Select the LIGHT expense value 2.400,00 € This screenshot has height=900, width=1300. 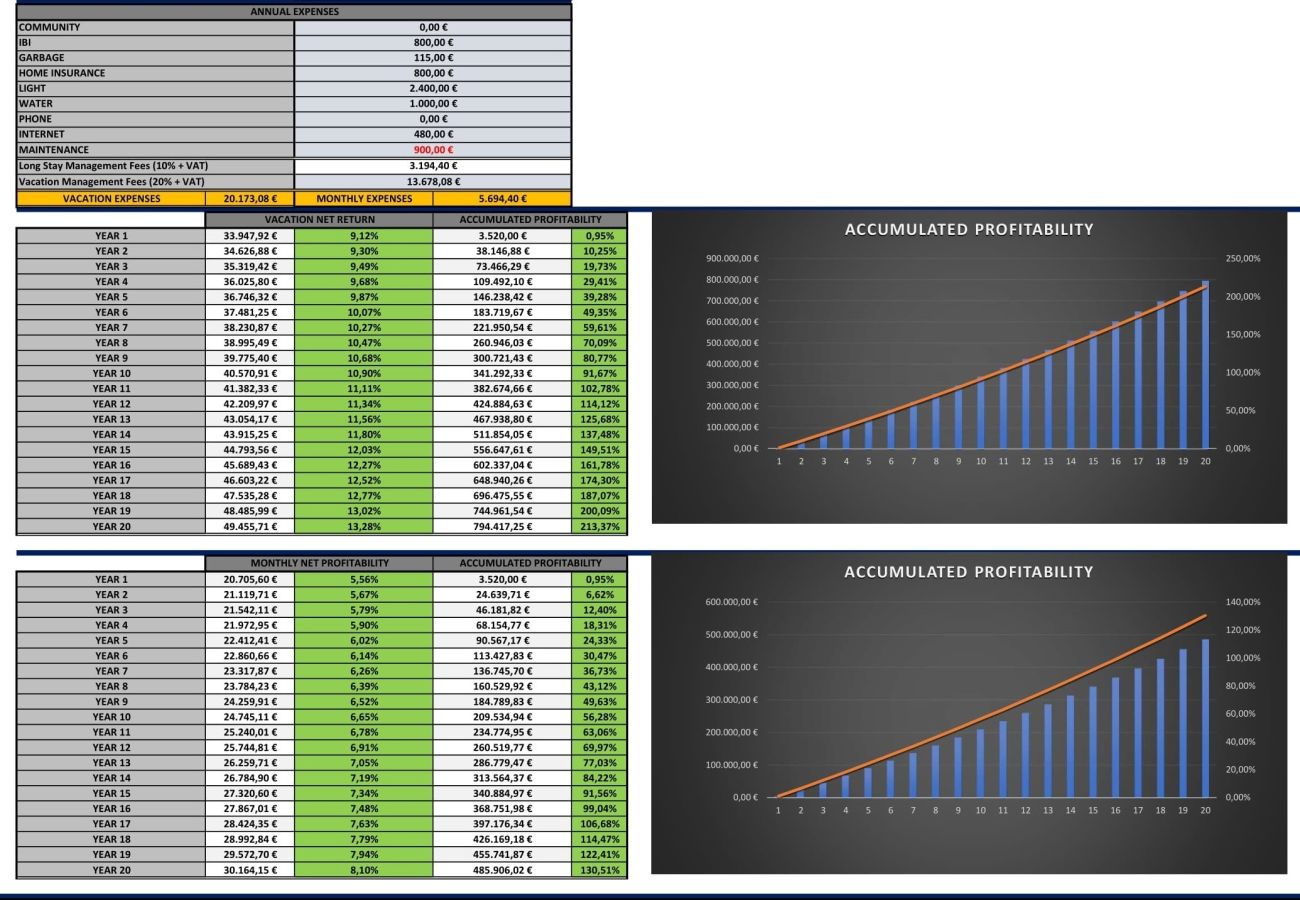tap(432, 88)
